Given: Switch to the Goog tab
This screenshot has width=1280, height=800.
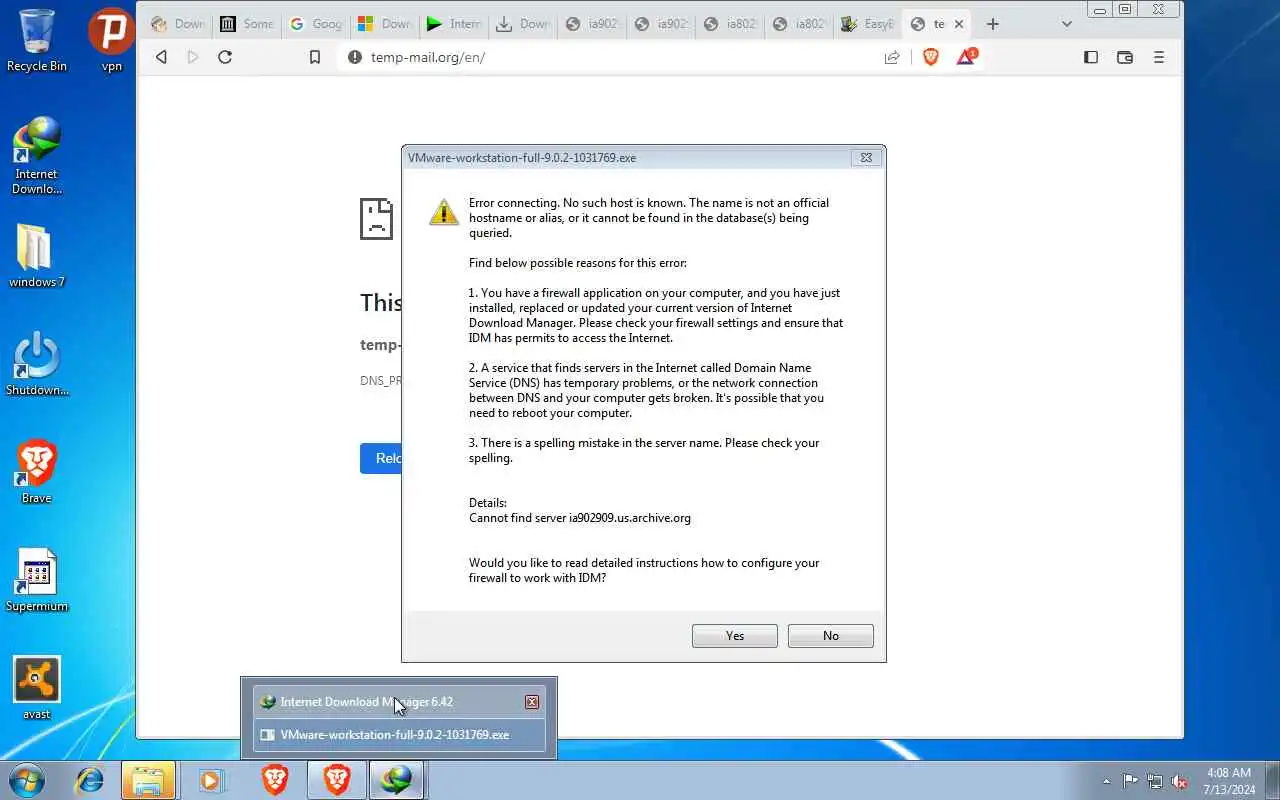Looking at the screenshot, I should (x=314, y=24).
